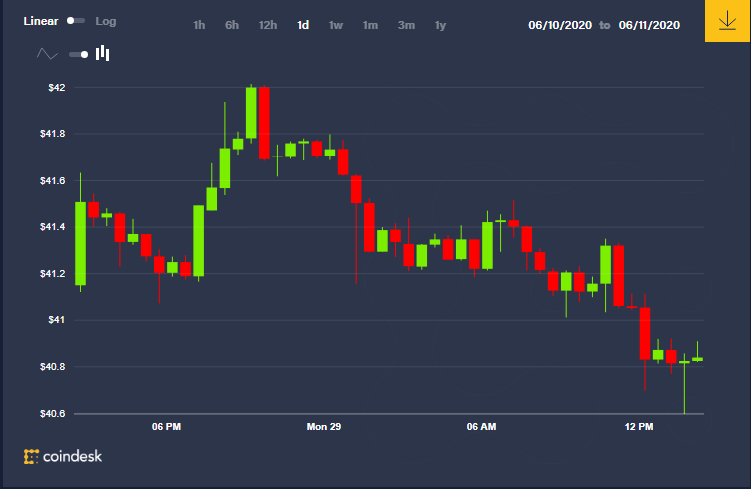Select the 1m time range
Screen dimensions: 751x489
click(x=370, y=25)
